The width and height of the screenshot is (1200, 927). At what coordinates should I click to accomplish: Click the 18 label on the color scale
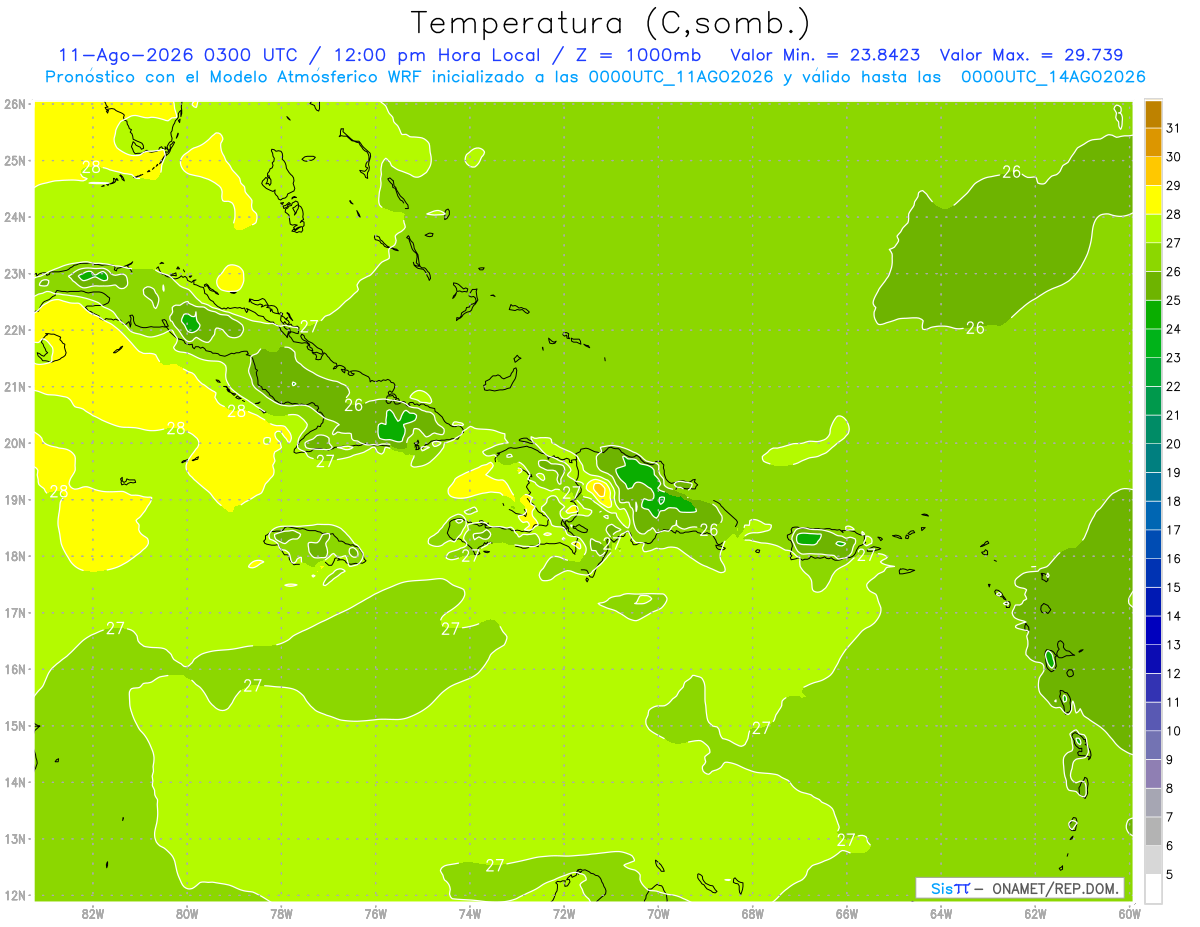point(1173,501)
